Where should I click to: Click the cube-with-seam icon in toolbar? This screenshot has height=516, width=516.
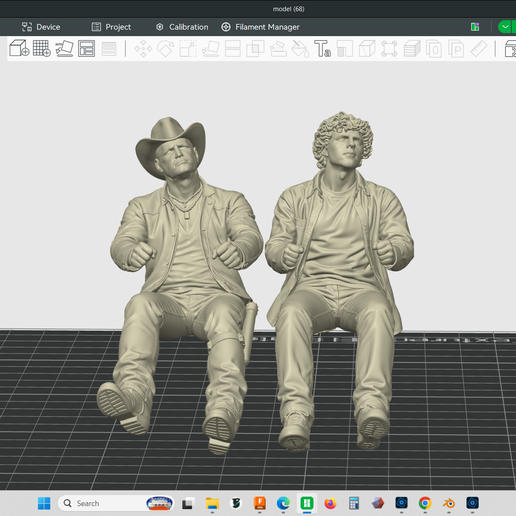pos(367,49)
